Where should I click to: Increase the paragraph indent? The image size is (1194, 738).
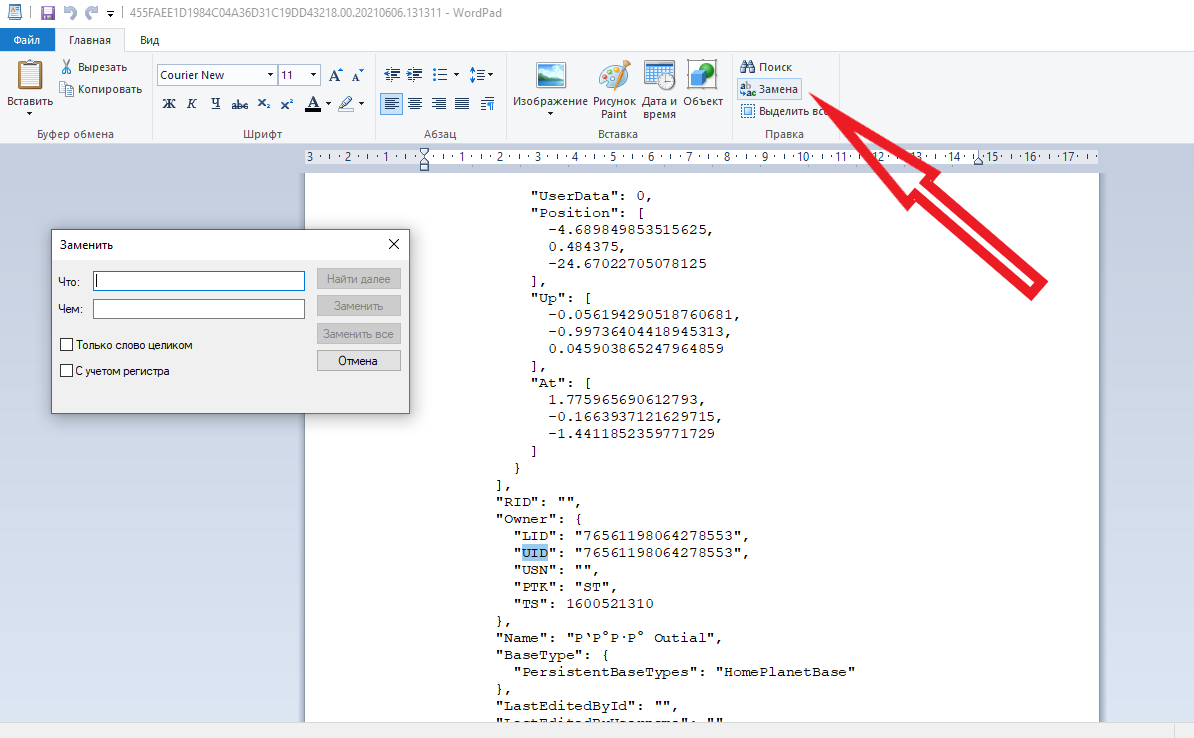point(415,75)
